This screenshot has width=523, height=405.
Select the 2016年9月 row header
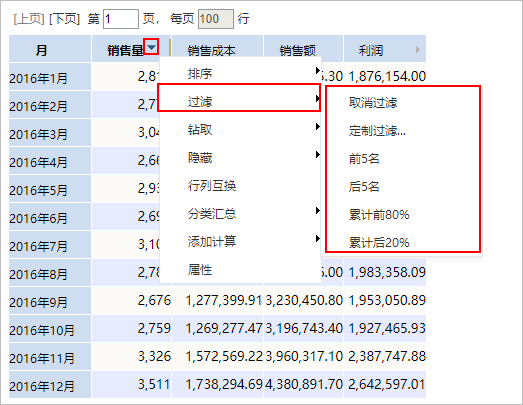pyautogui.click(x=50, y=301)
